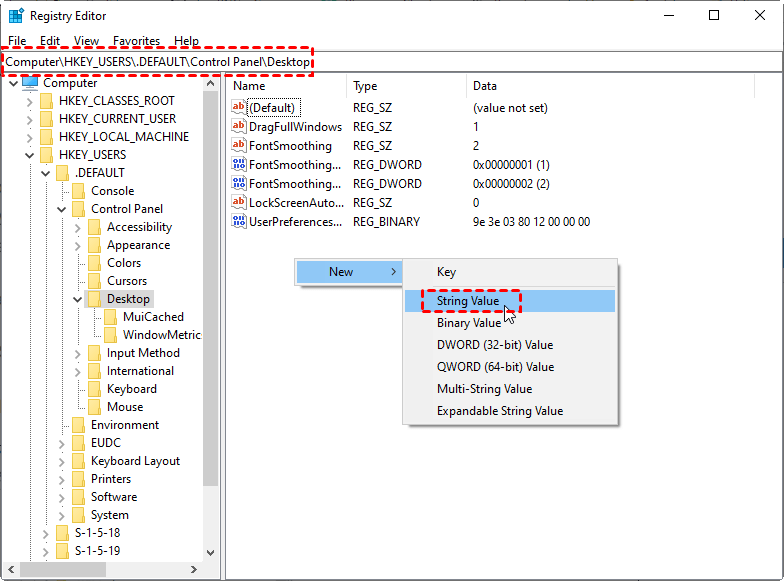This screenshot has width=784, height=581.
Task: Click the HKEY_USERS folder icon
Action: click(x=46, y=155)
